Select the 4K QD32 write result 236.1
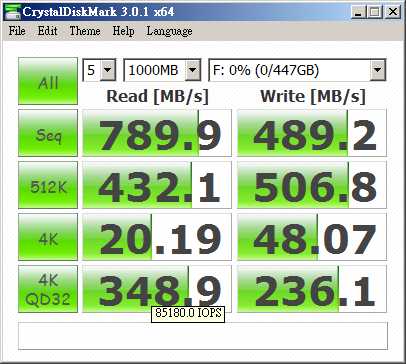The height and width of the screenshot is (364, 406). [x=312, y=289]
